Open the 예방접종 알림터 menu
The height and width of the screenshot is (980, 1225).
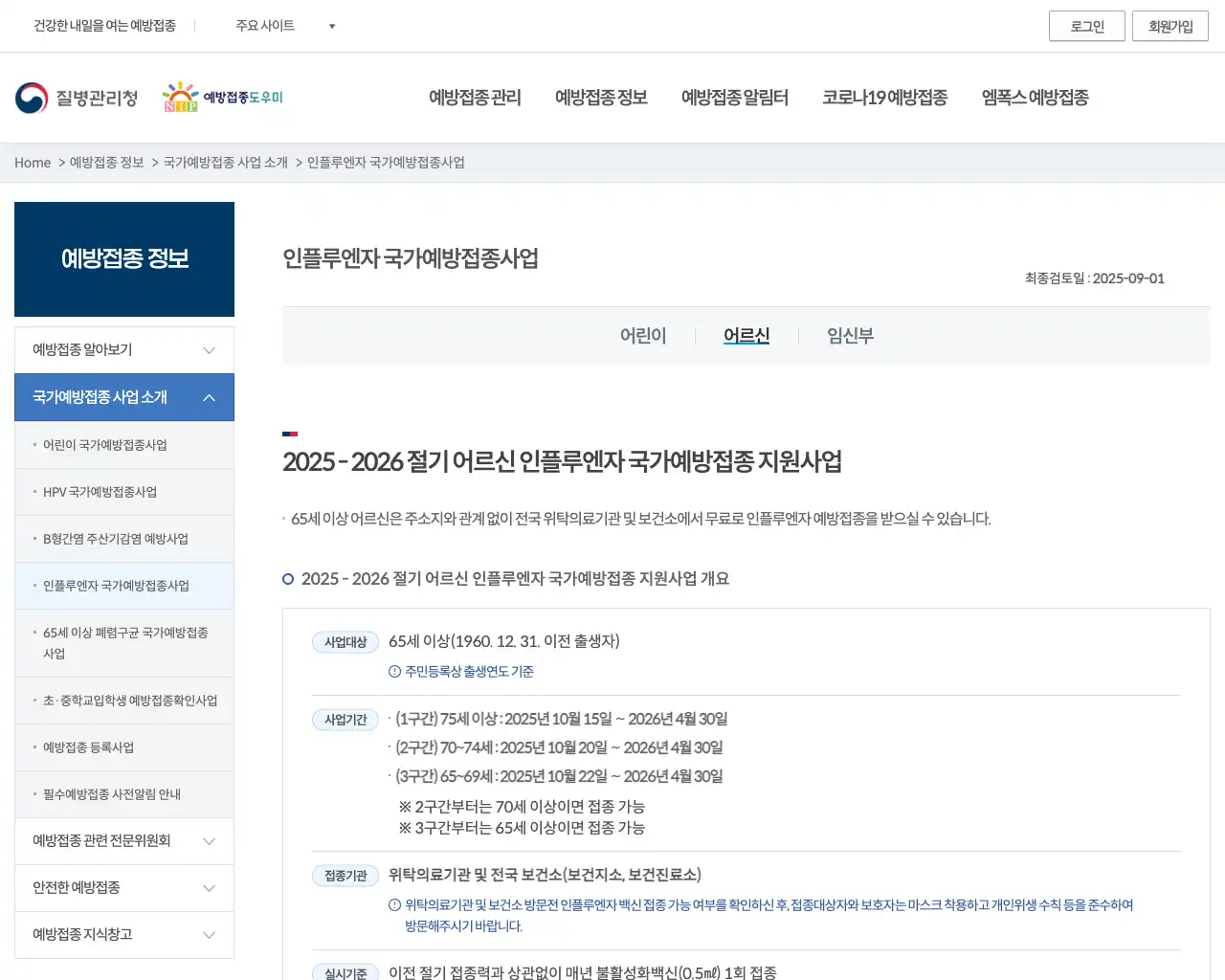click(735, 97)
